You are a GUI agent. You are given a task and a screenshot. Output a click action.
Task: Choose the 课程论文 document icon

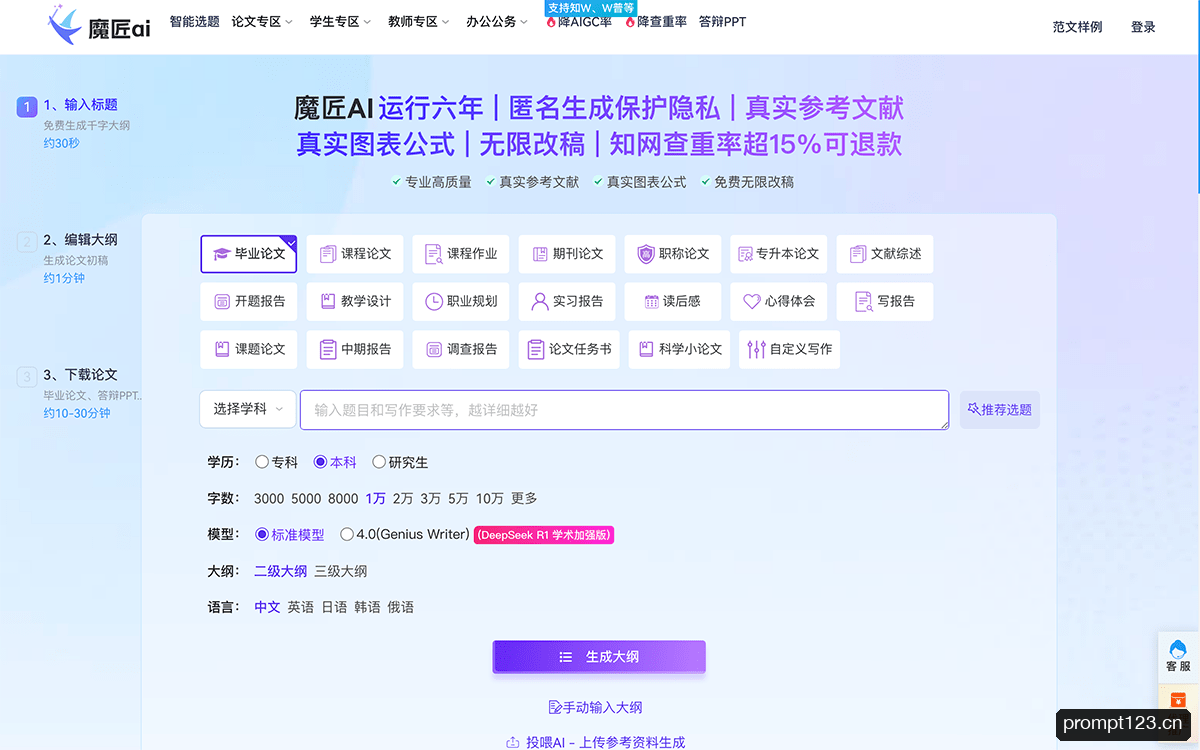(327, 254)
